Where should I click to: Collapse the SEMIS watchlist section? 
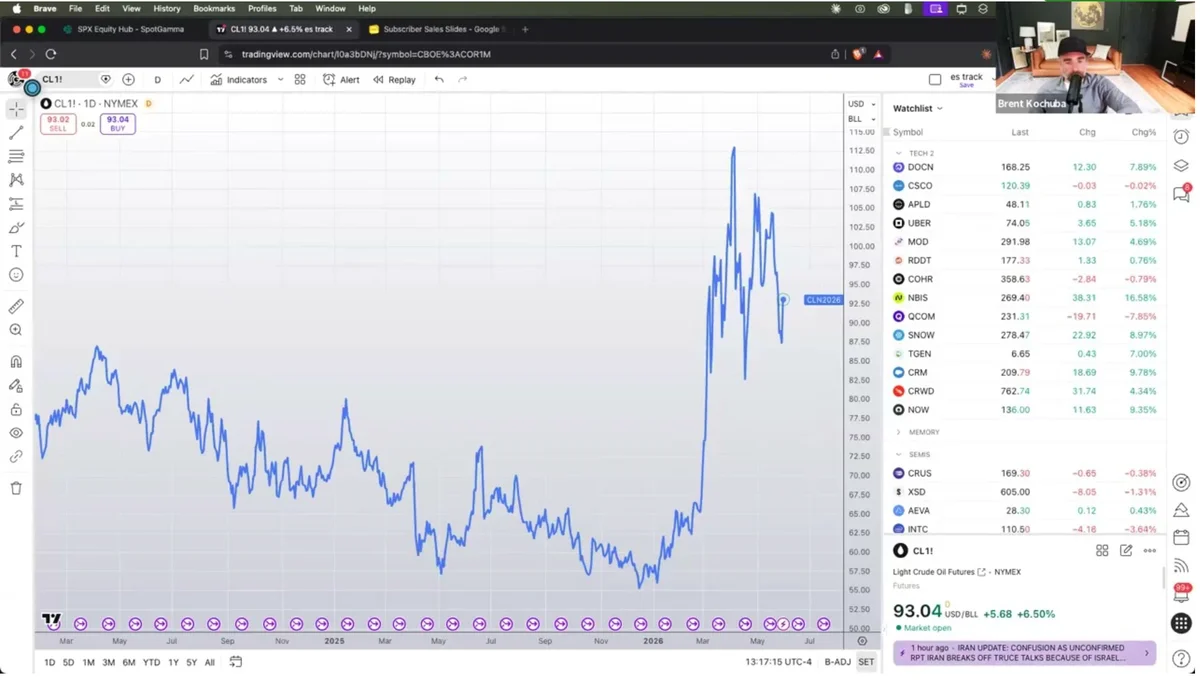899,454
